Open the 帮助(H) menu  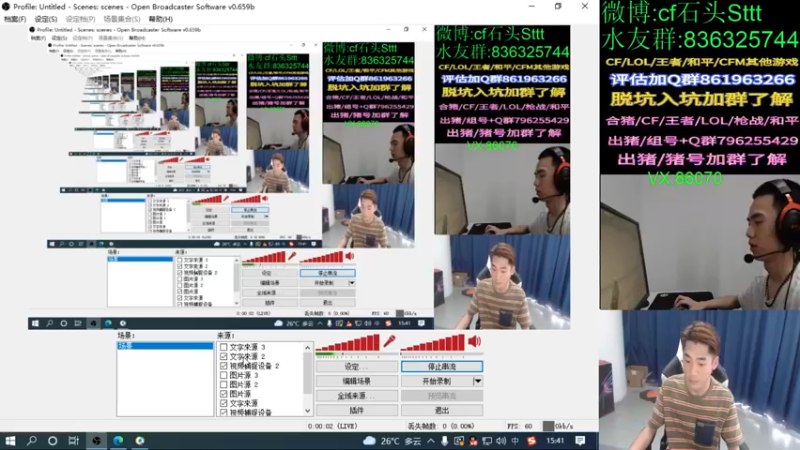coord(161,19)
